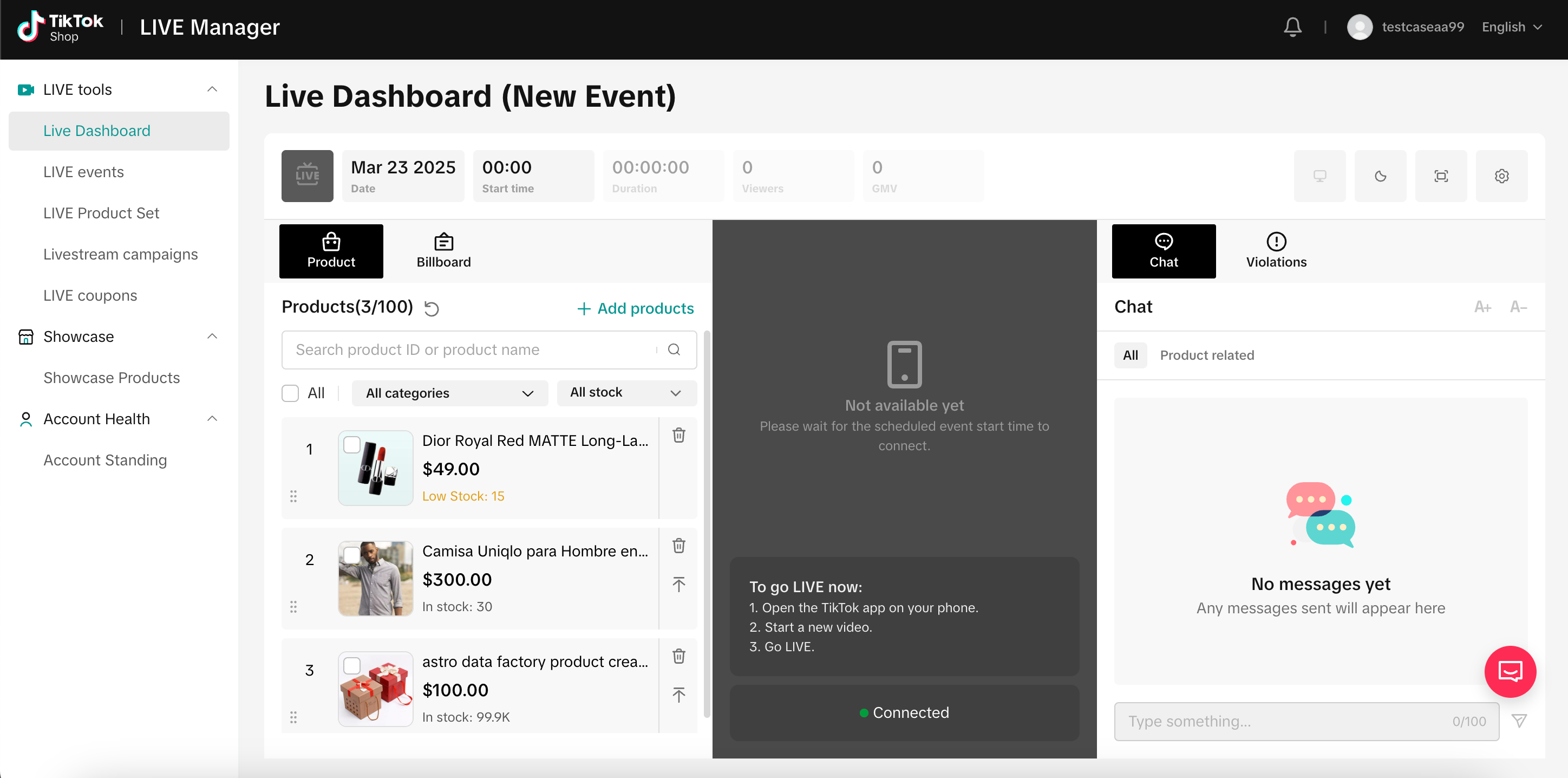
Task: Click the search magnifier icon
Action: click(674, 349)
